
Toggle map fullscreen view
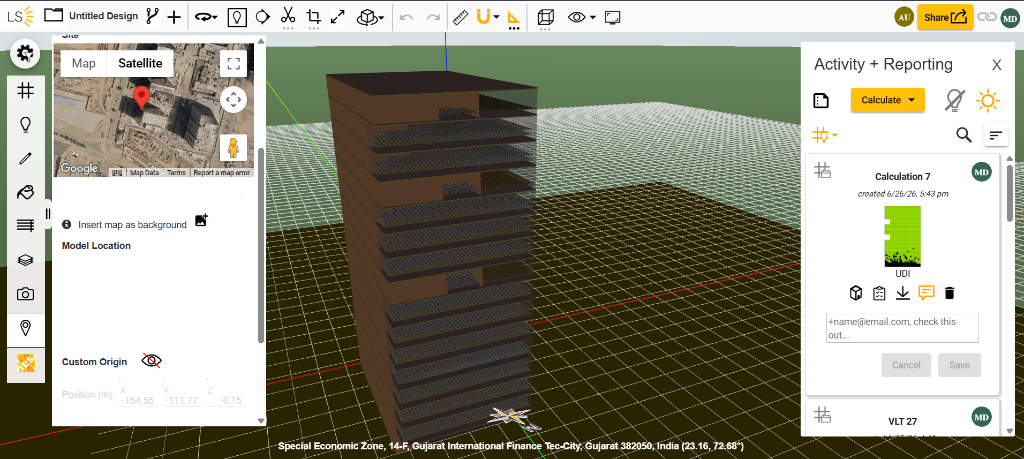click(x=233, y=64)
